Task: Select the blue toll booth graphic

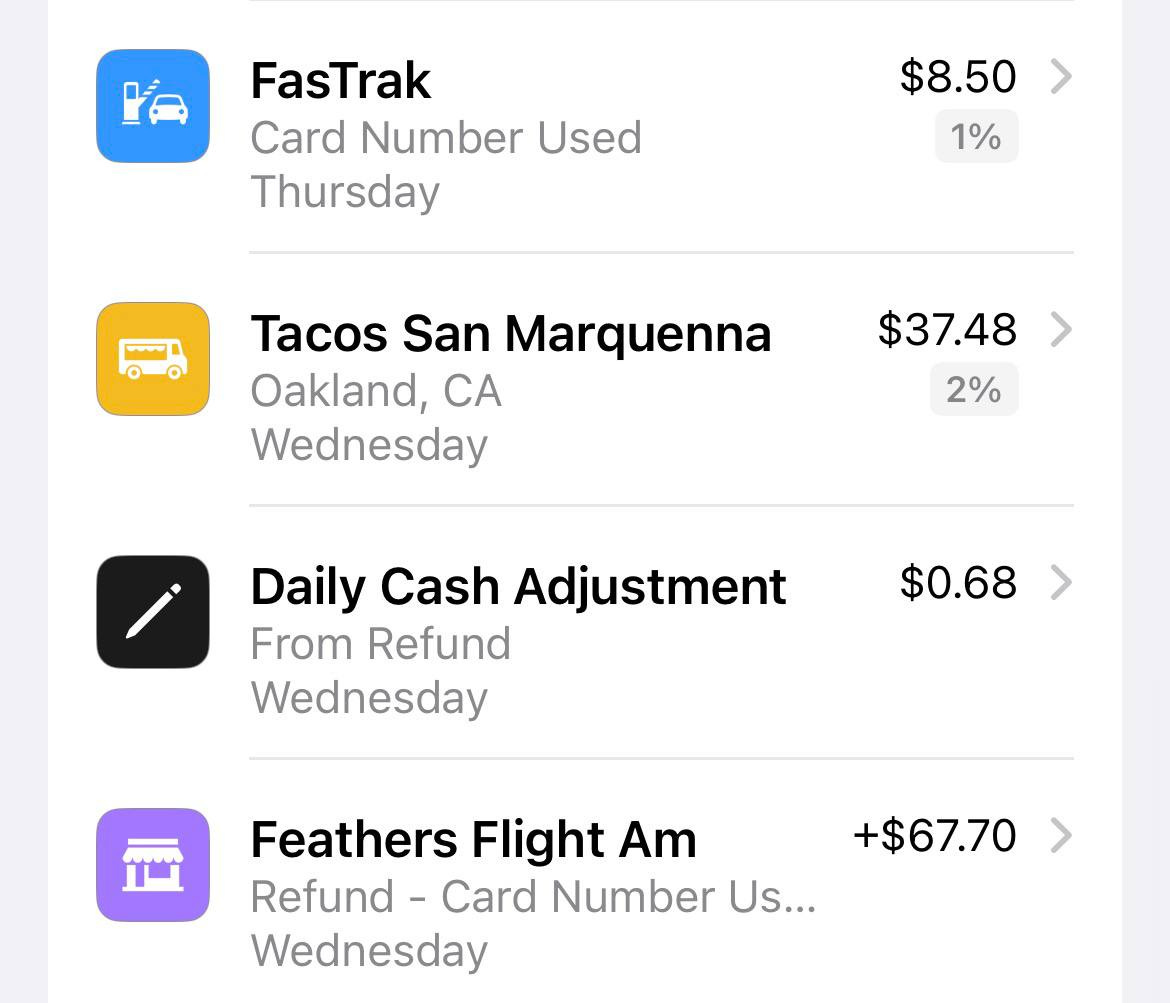Action: click(x=152, y=105)
